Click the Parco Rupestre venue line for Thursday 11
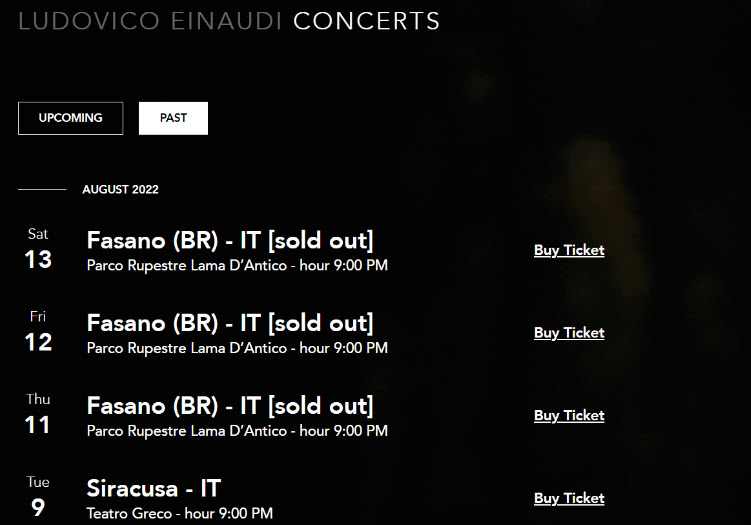 tap(237, 431)
